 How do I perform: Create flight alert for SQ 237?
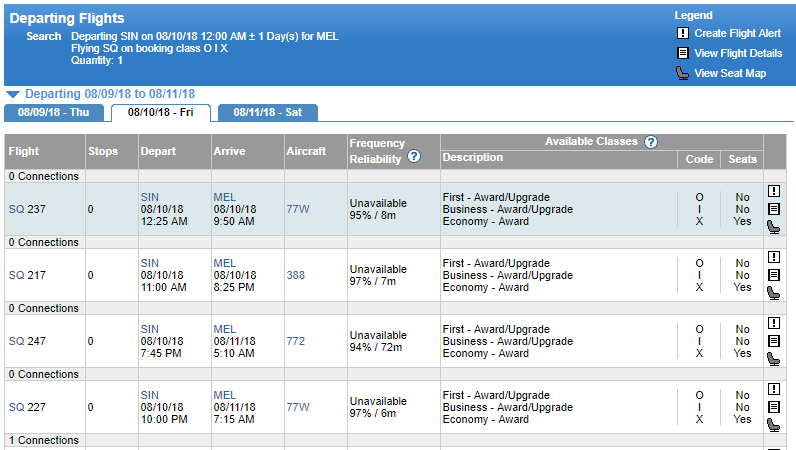[773, 191]
